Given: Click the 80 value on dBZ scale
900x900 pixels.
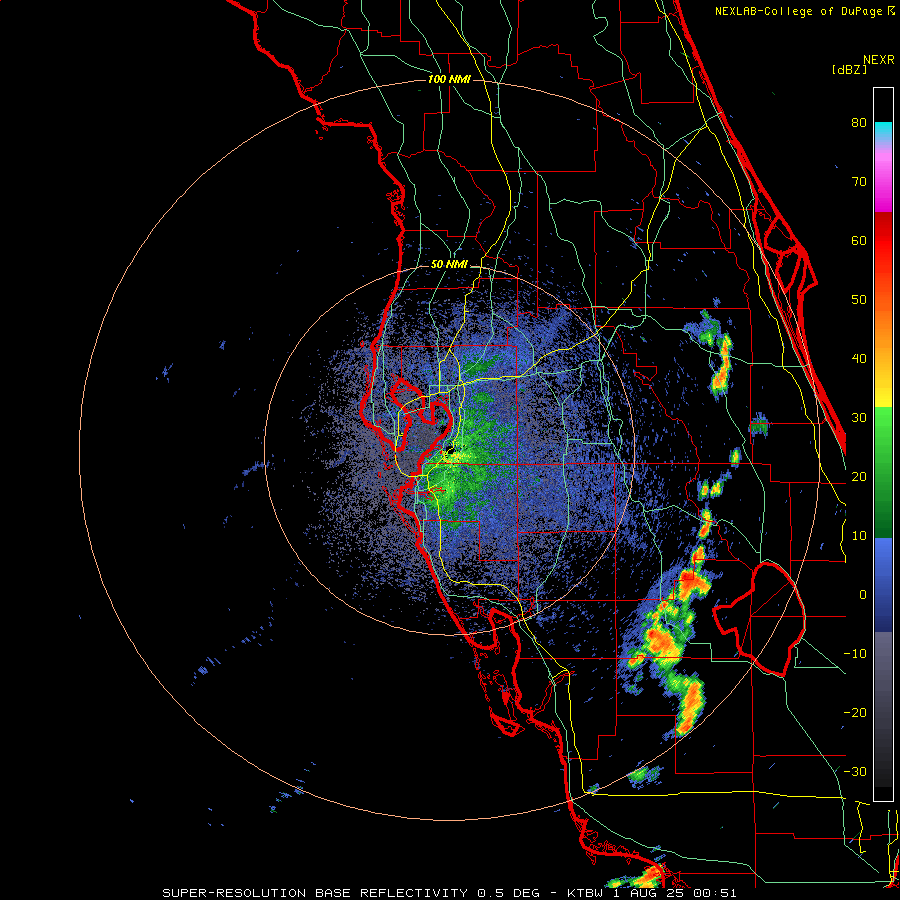Looking at the screenshot, I should (x=859, y=122).
